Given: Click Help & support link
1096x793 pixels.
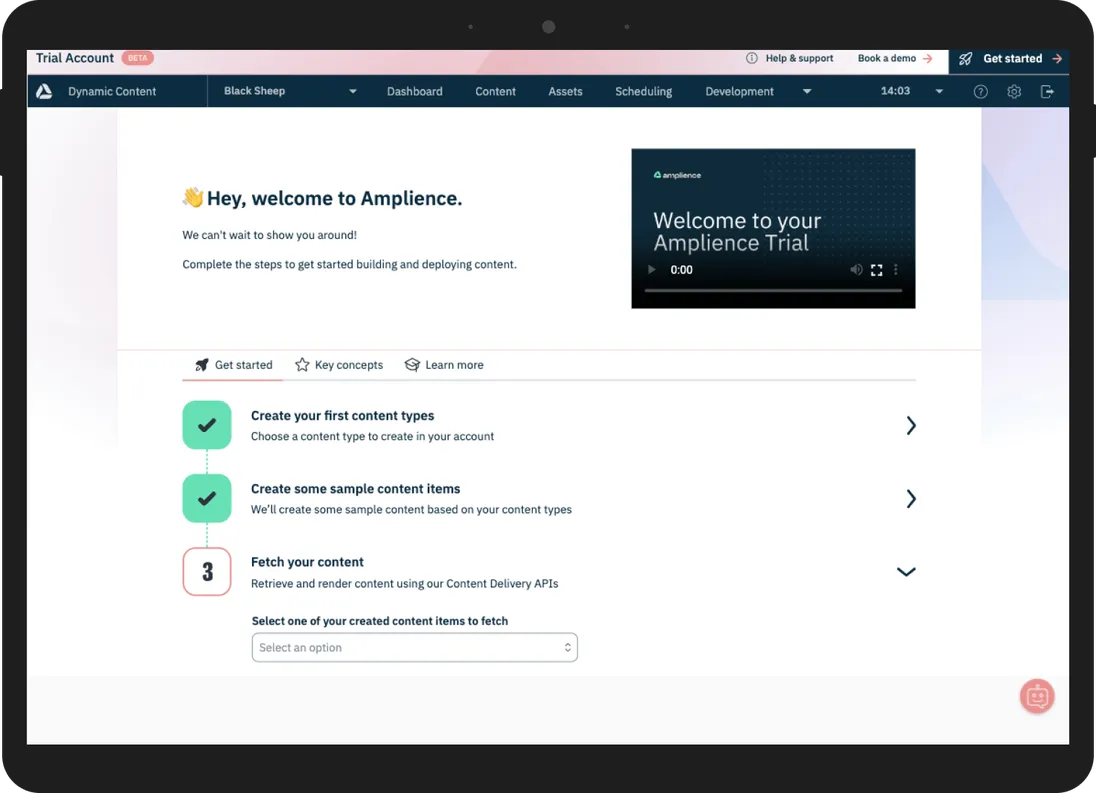Looking at the screenshot, I should click(x=799, y=59).
